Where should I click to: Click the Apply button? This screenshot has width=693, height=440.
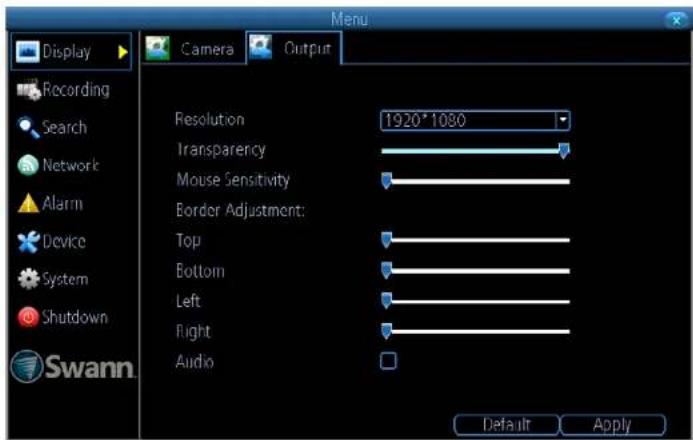coord(613,425)
